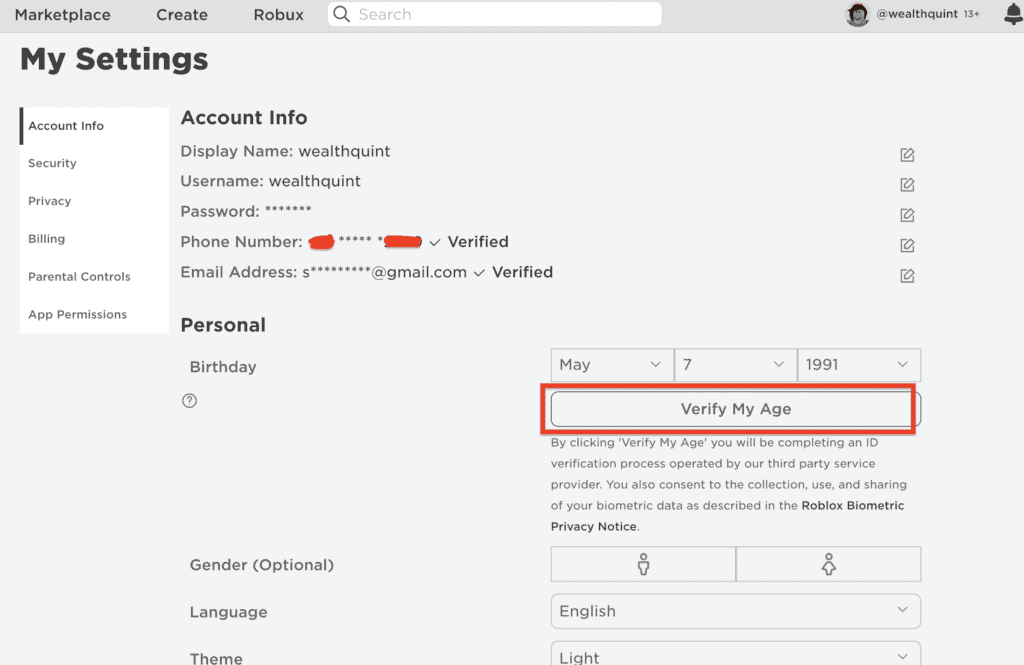This screenshot has height=665, width=1024.
Task: Click the Display Name: wealthquint text
Action: 285,151
